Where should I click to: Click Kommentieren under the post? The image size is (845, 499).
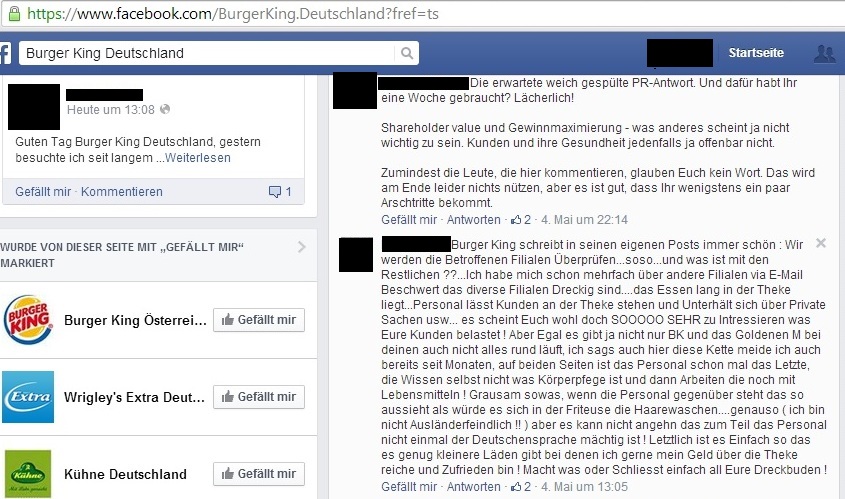122,192
